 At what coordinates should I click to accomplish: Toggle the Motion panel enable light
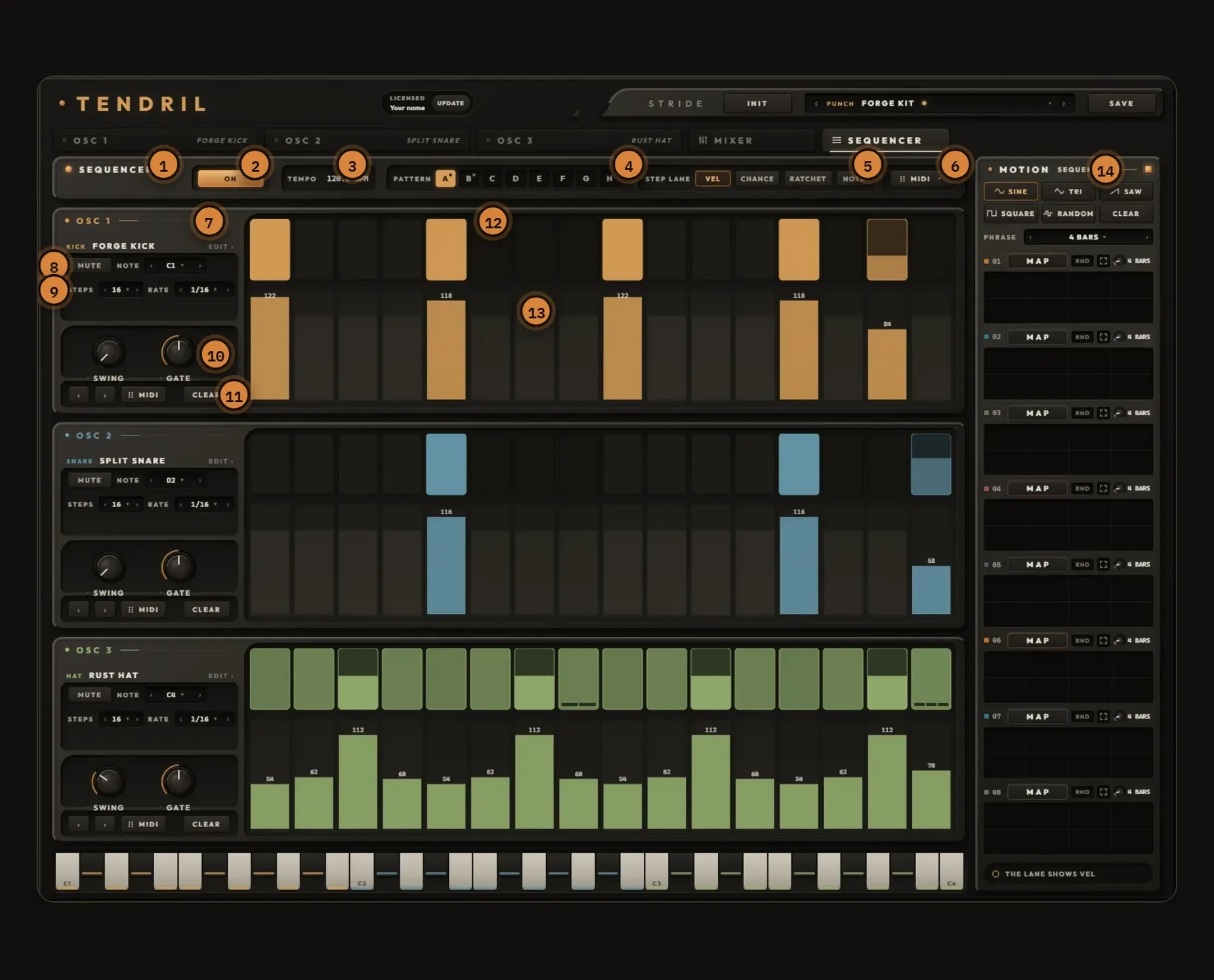[1148, 169]
